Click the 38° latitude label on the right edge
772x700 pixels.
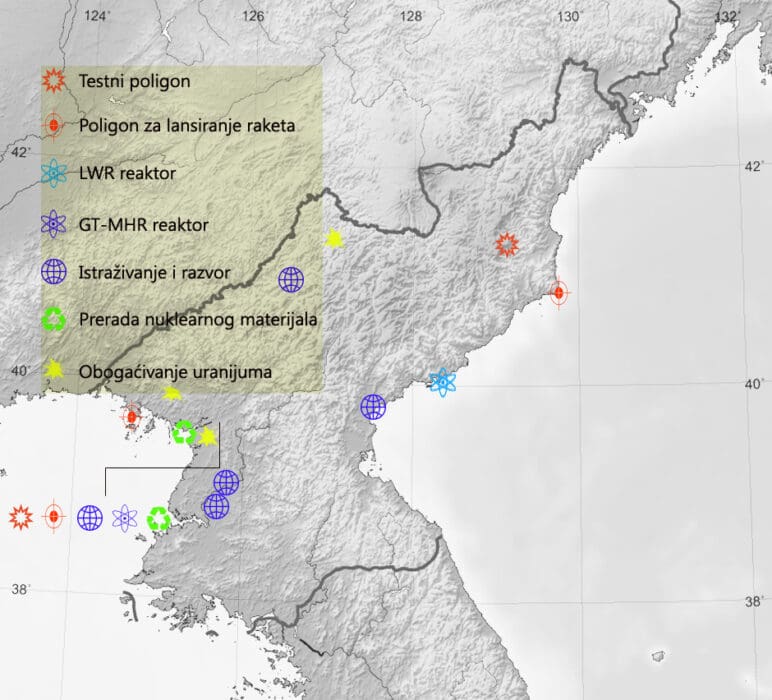tap(754, 600)
